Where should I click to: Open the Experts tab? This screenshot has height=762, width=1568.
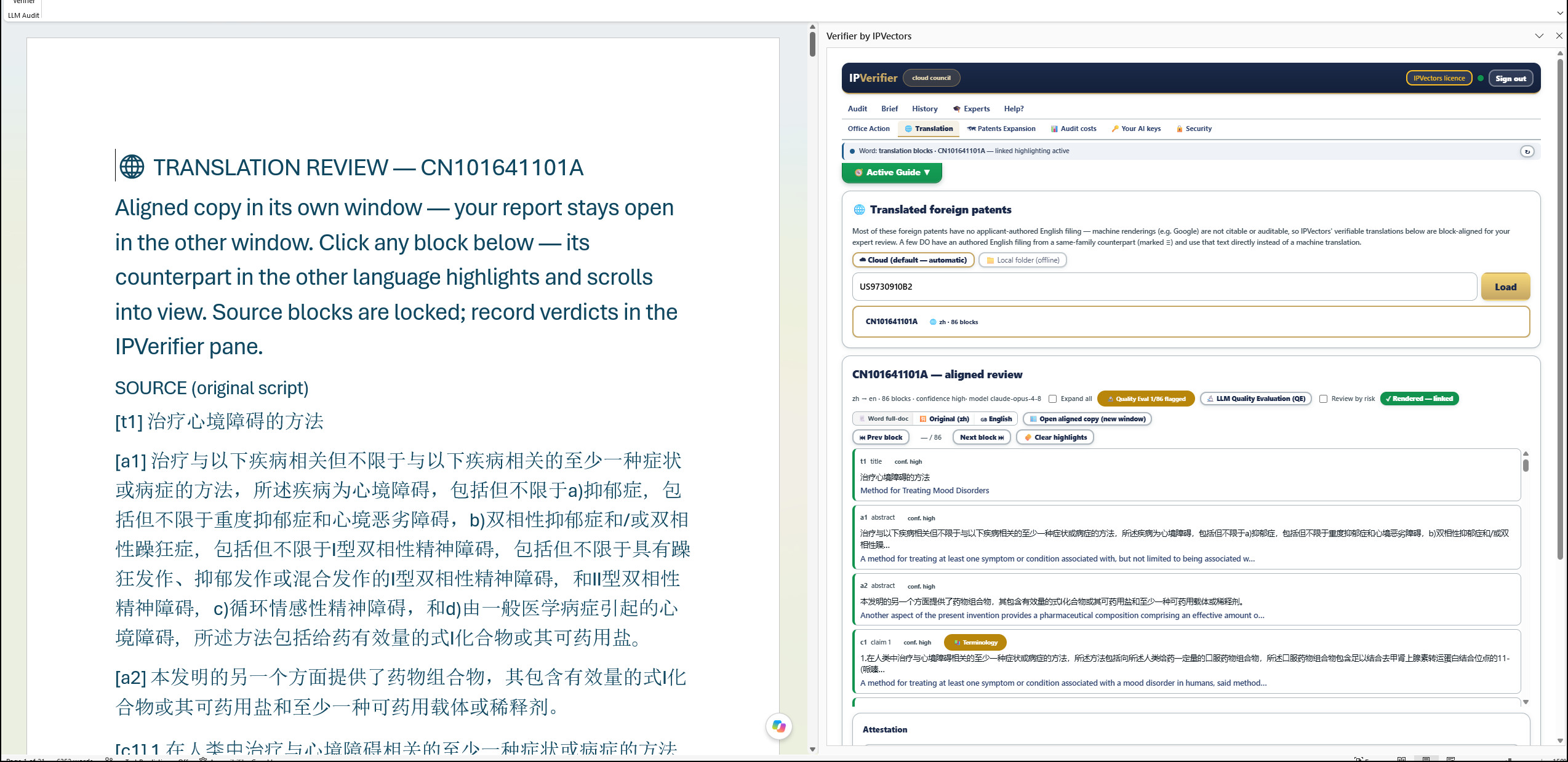pos(972,109)
